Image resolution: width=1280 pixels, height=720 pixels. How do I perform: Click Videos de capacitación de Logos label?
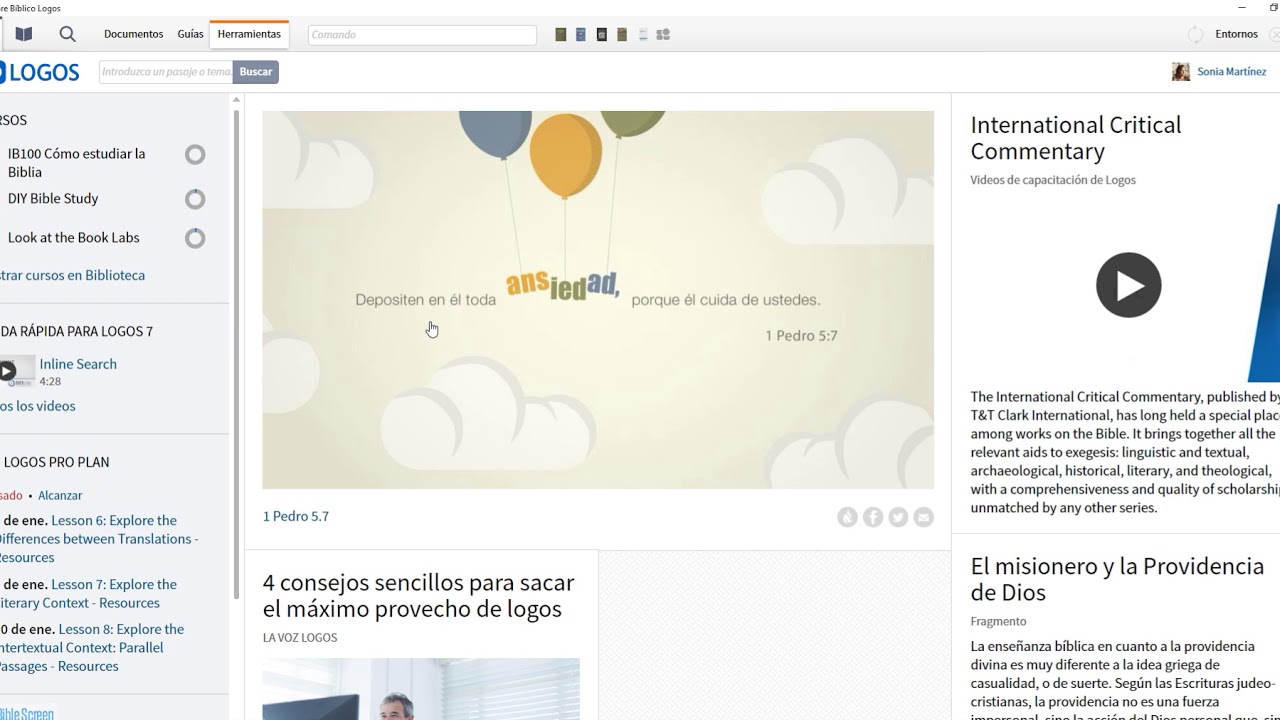tap(1053, 180)
